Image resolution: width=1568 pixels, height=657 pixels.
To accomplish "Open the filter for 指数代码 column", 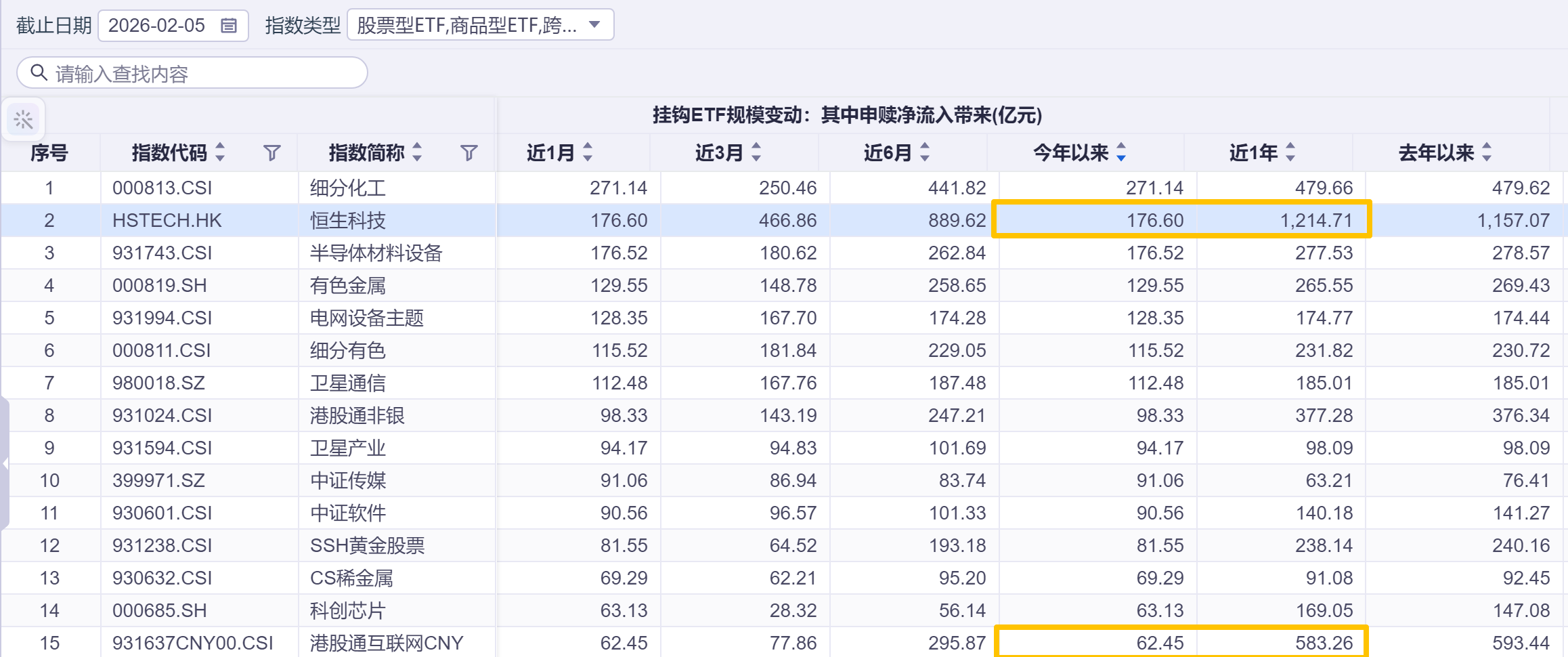I will [272, 153].
